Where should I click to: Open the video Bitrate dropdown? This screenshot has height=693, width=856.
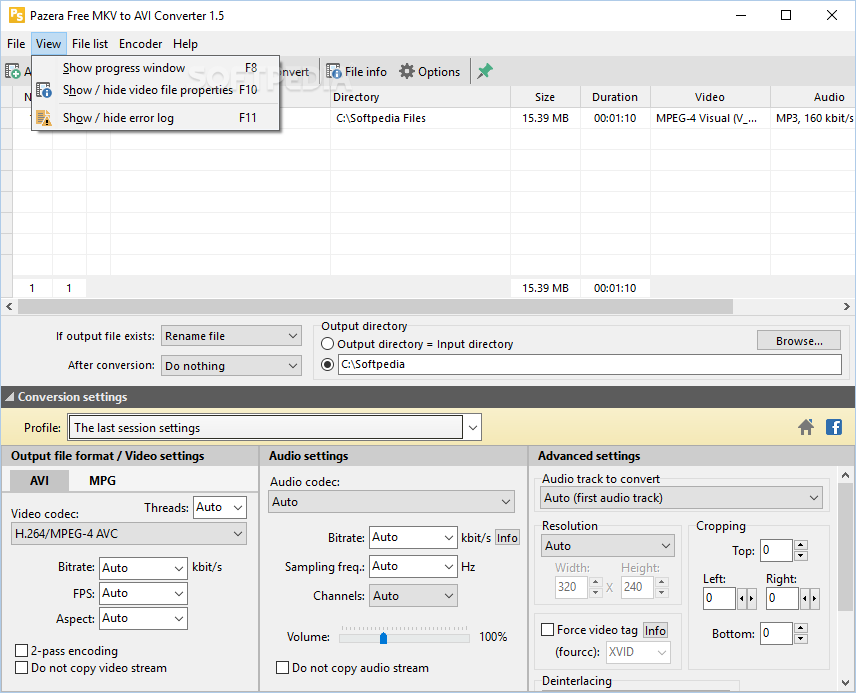coord(144,568)
